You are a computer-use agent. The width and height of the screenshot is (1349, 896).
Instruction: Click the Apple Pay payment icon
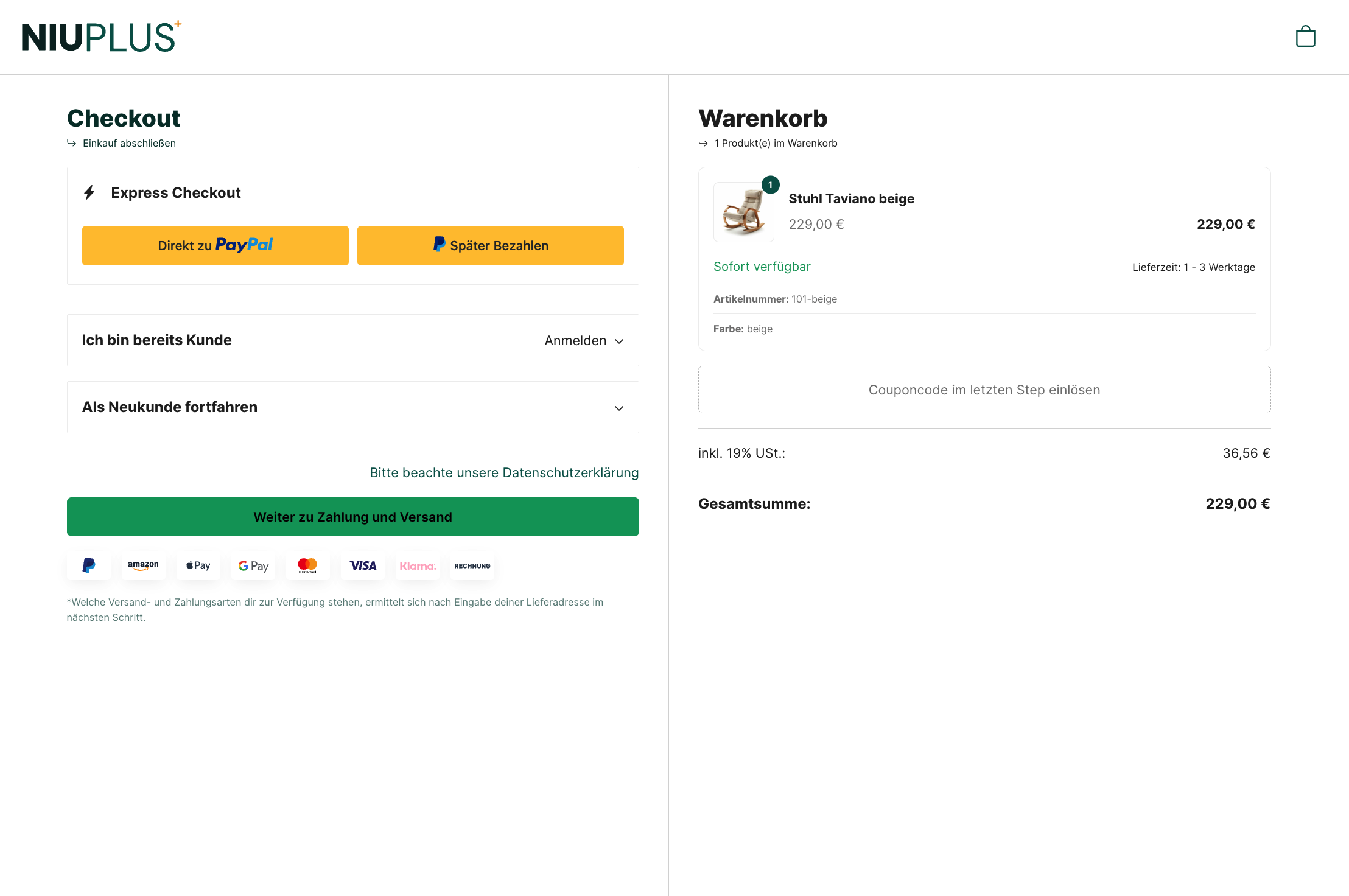pos(198,565)
